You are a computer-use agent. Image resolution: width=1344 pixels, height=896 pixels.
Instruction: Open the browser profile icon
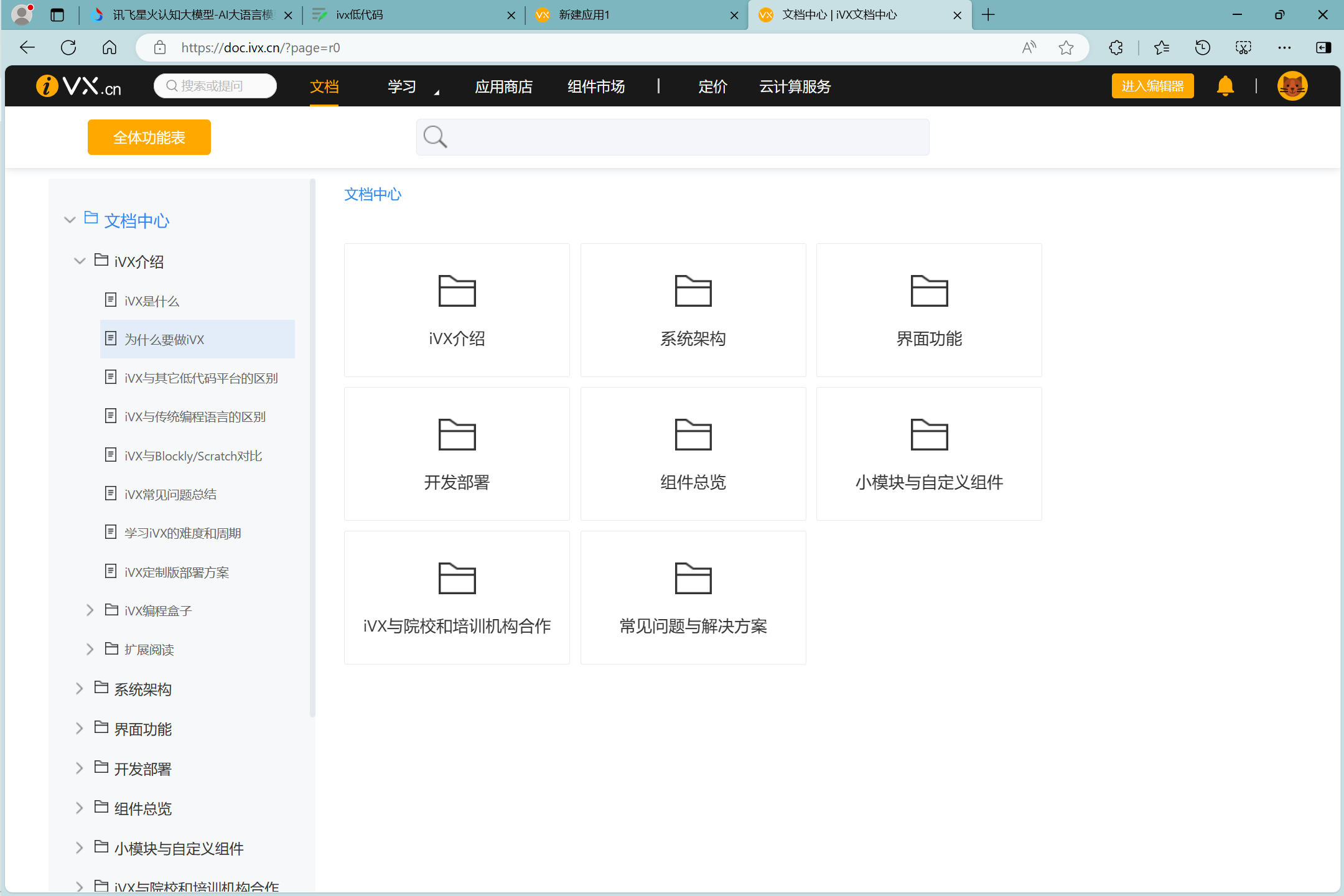pos(22,14)
